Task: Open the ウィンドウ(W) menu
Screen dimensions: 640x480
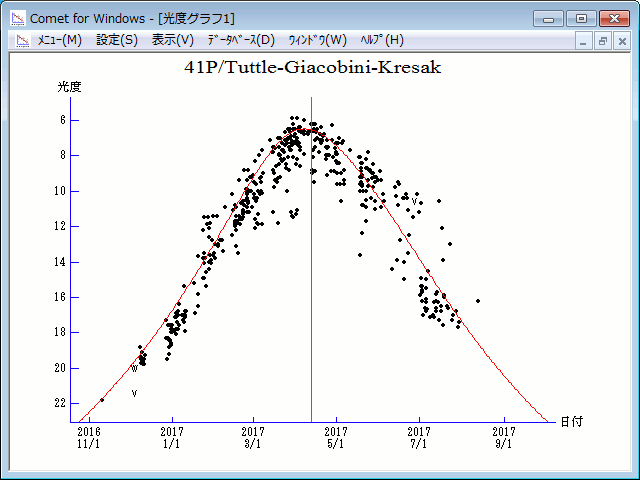Action: pyautogui.click(x=318, y=40)
